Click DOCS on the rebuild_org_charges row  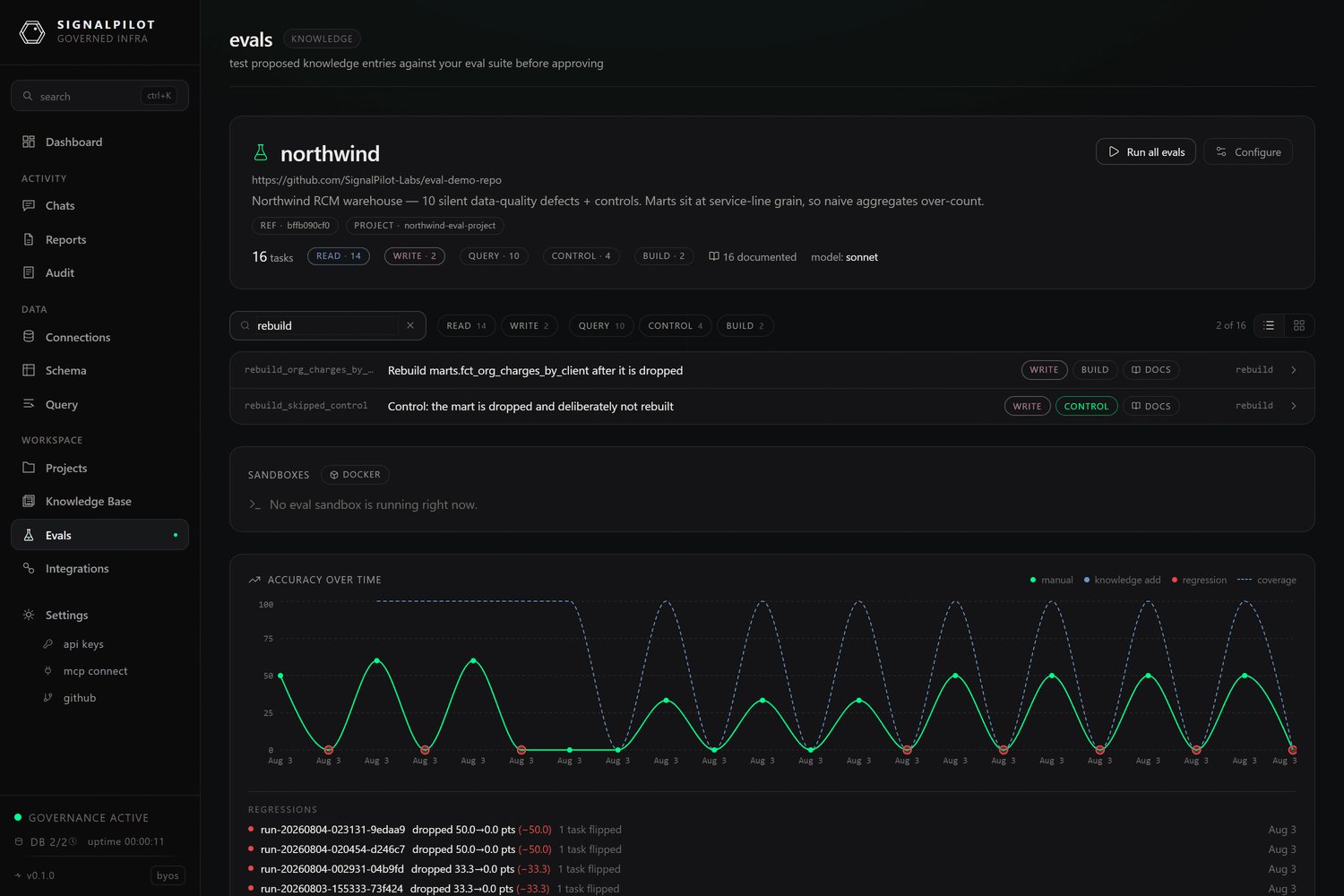tap(1151, 370)
